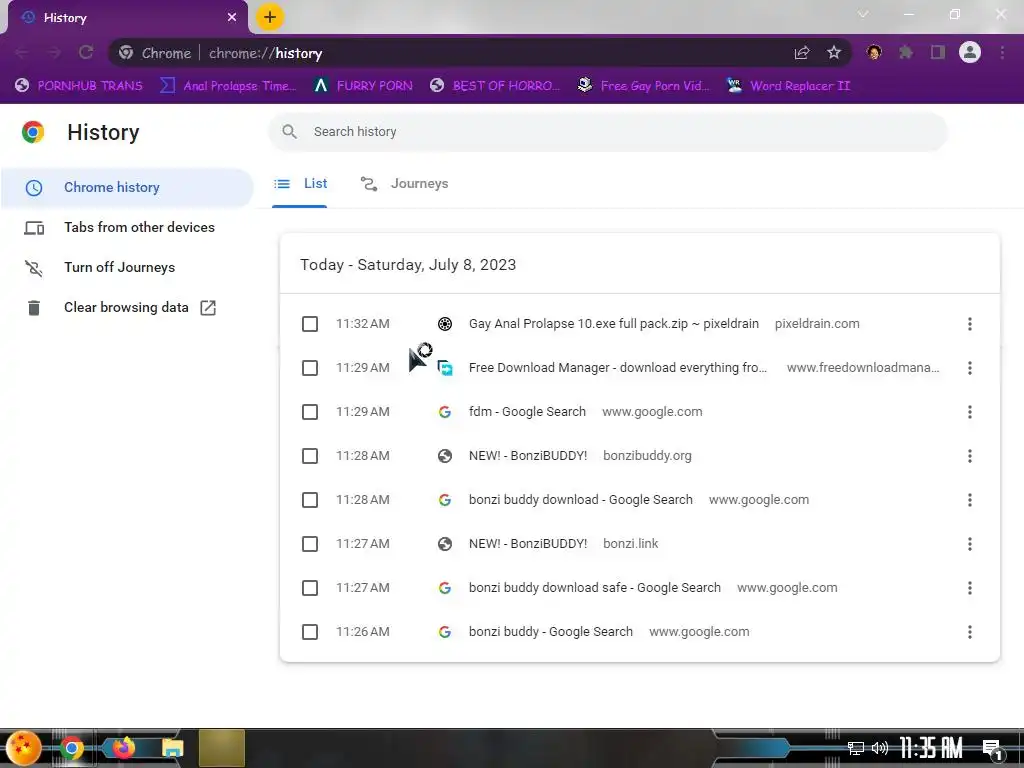Tick the 11:26 AM bonzi buddy search checkbox
1024x768 pixels.
[x=310, y=632]
